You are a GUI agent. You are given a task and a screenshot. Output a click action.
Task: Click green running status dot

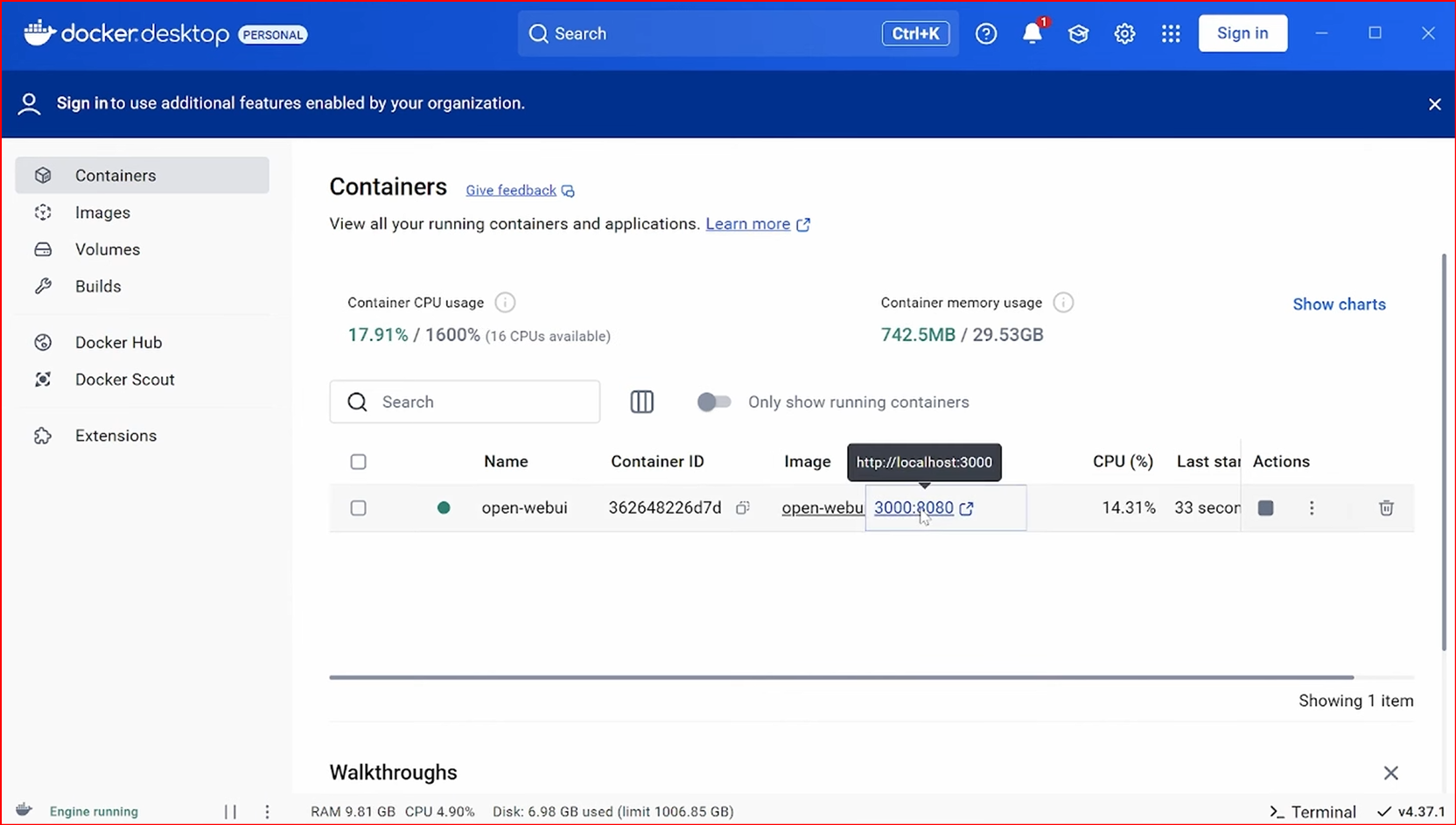(444, 507)
